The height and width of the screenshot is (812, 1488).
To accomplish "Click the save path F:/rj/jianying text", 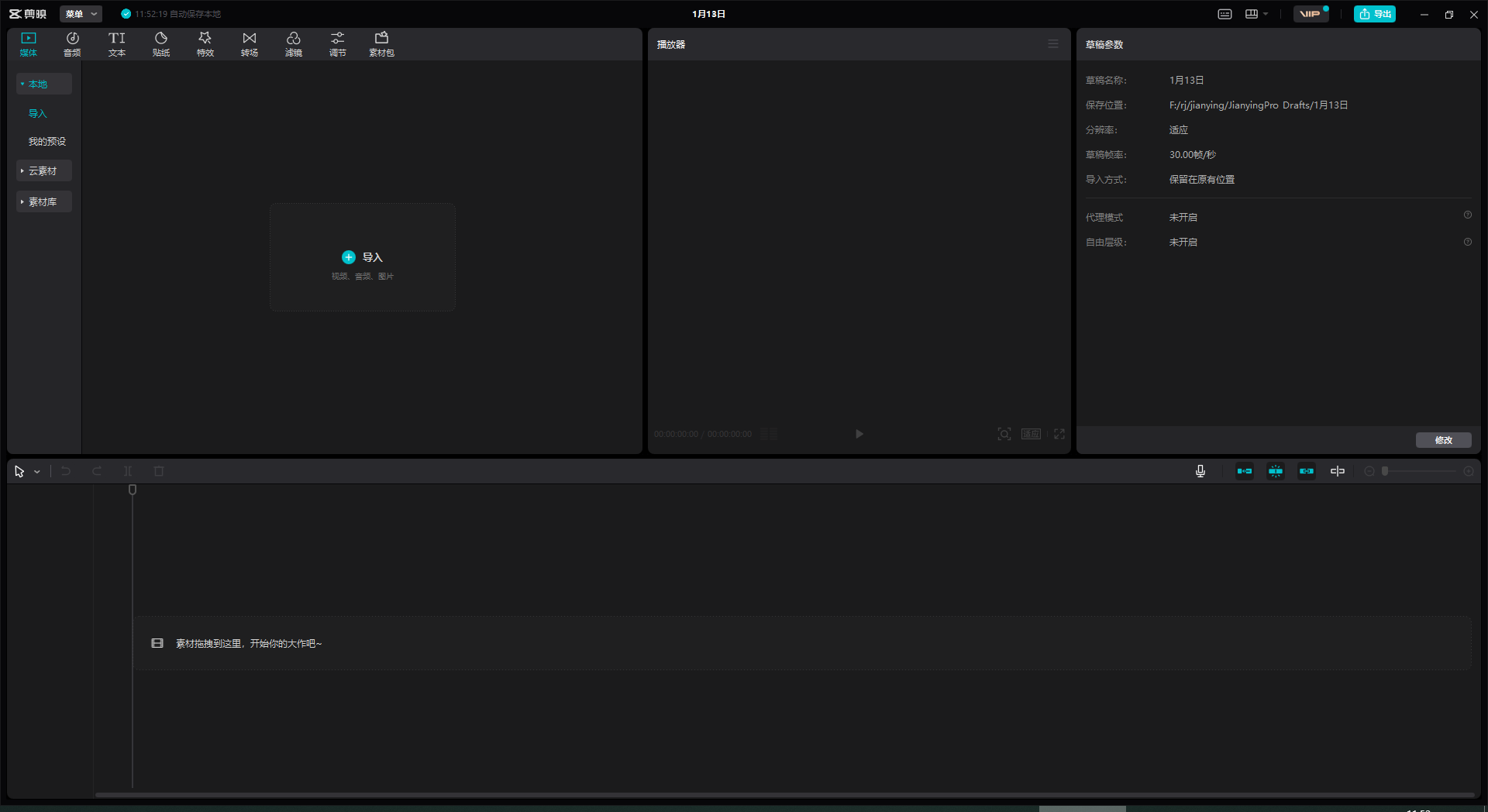I will pos(1259,105).
